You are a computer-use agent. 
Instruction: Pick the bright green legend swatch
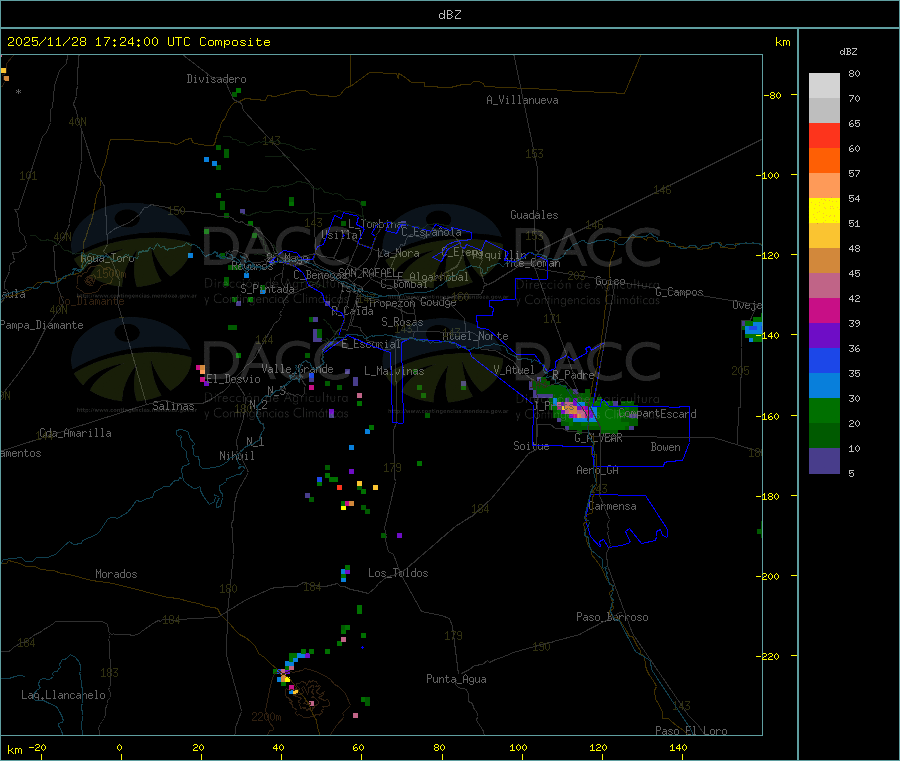[x=824, y=411]
